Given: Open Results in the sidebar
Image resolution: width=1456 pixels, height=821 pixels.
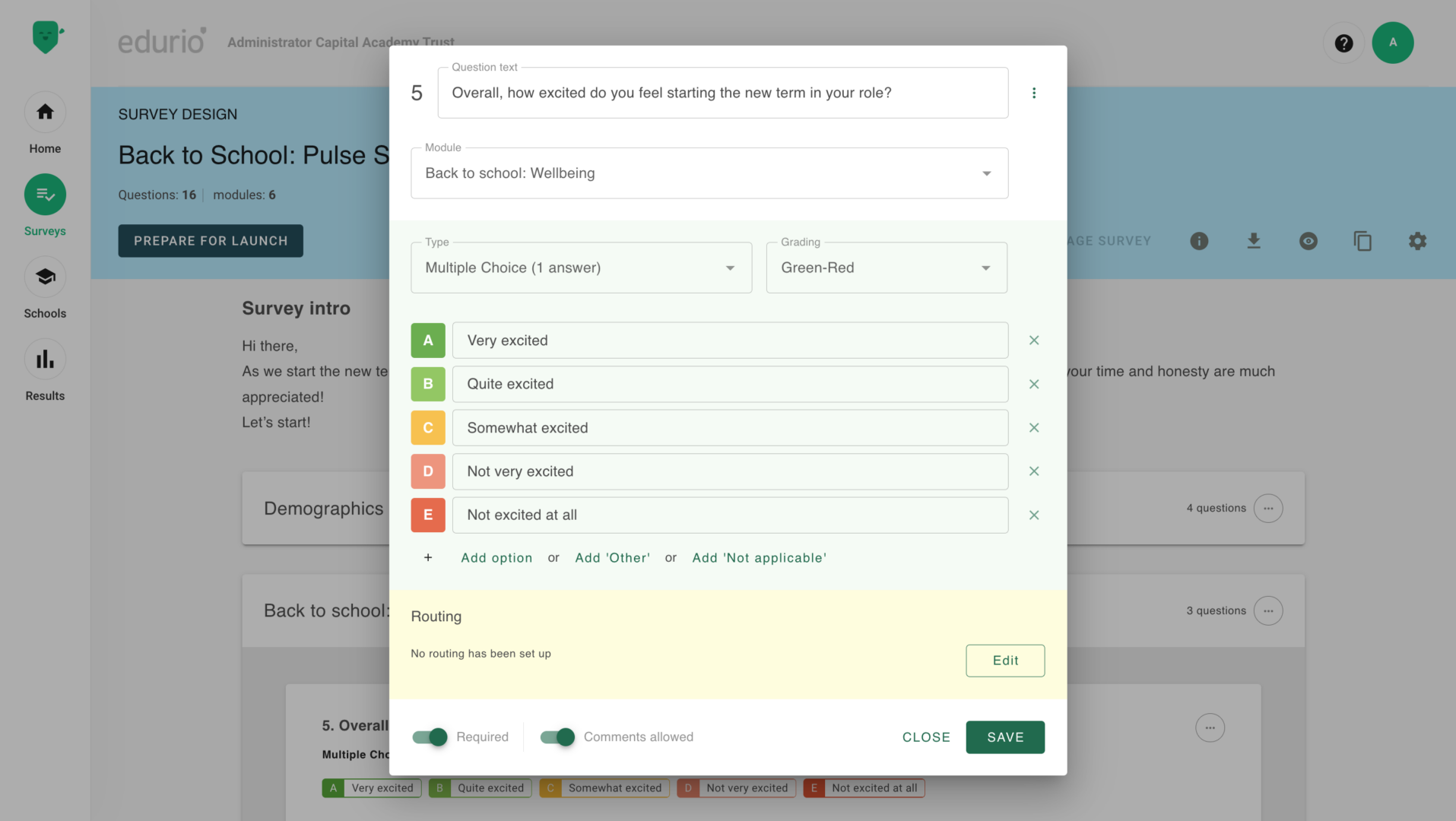Looking at the screenshot, I should point(45,372).
